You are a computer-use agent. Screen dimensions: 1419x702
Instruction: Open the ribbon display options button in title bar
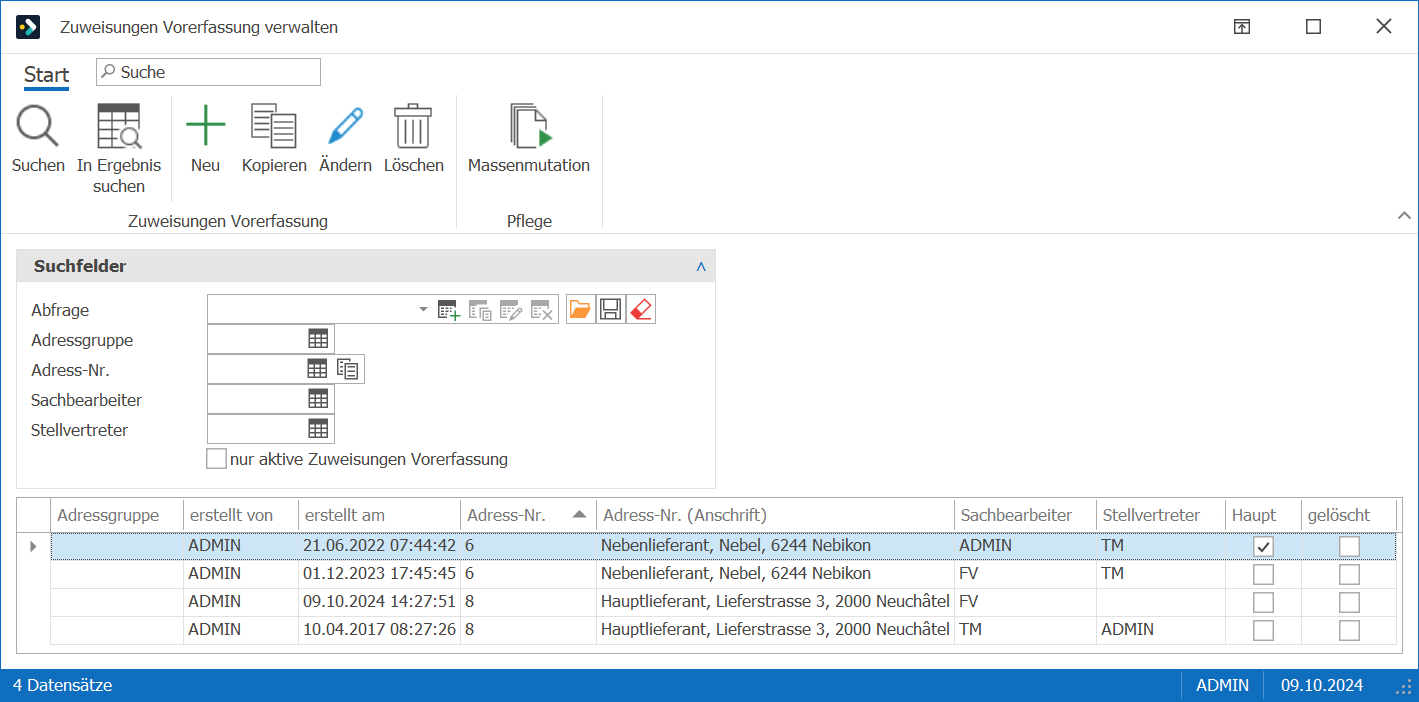click(x=1241, y=27)
